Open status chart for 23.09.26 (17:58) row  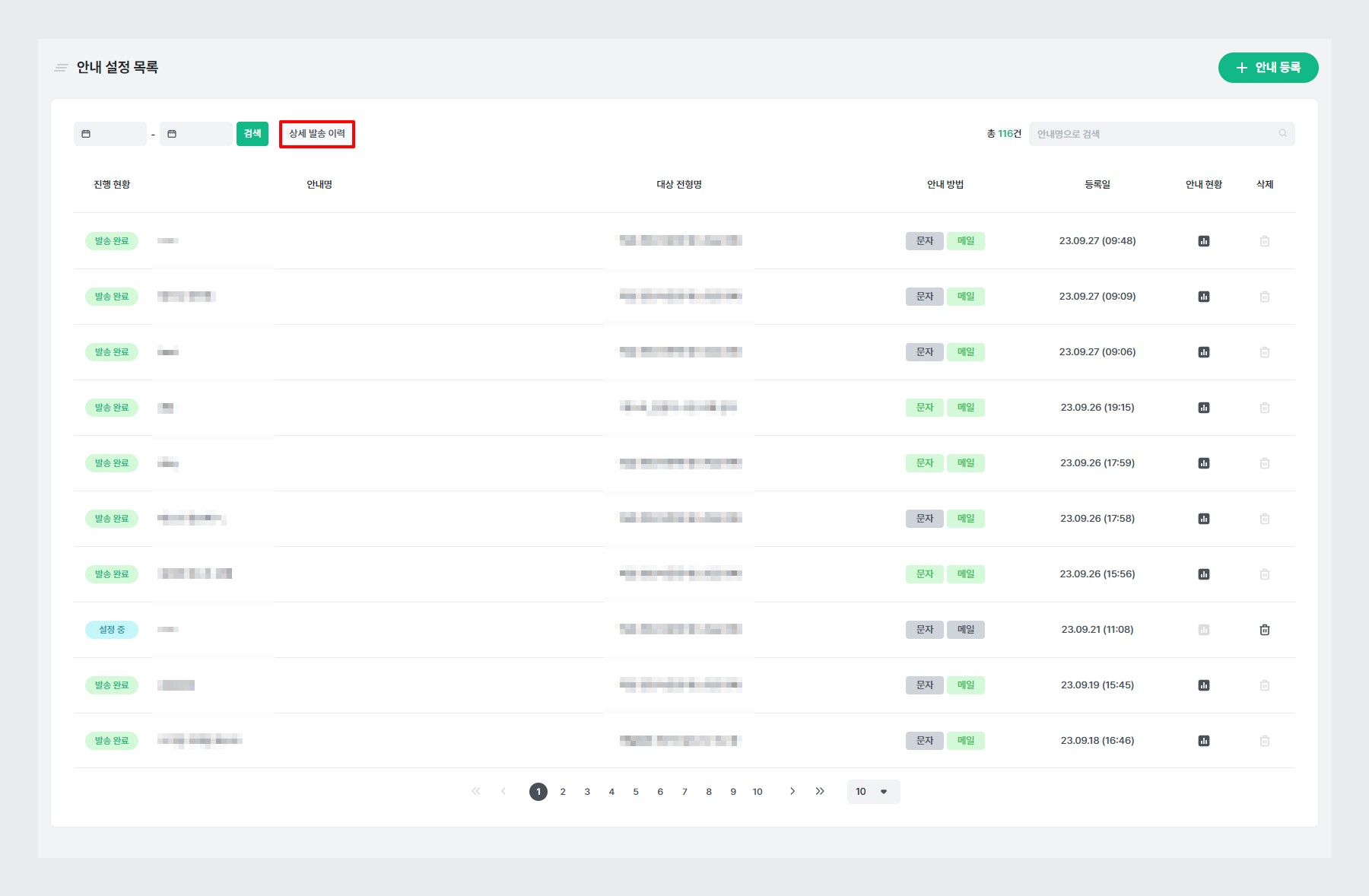1203,519
